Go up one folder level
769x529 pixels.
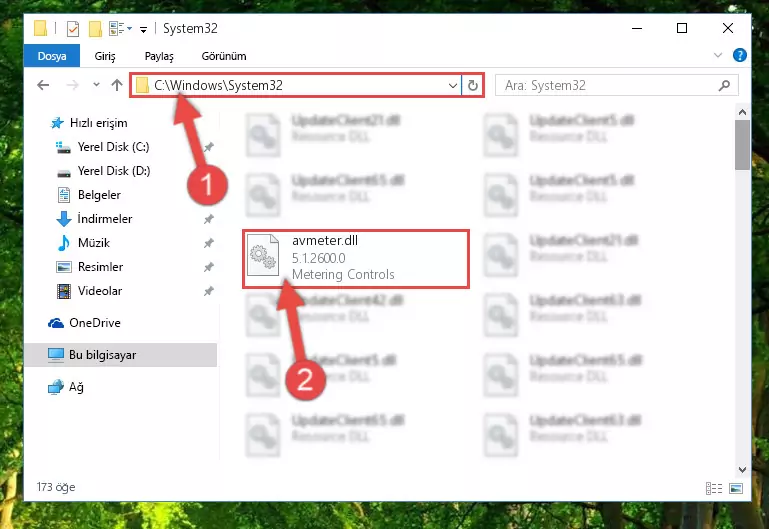click(x=117, y=85)
